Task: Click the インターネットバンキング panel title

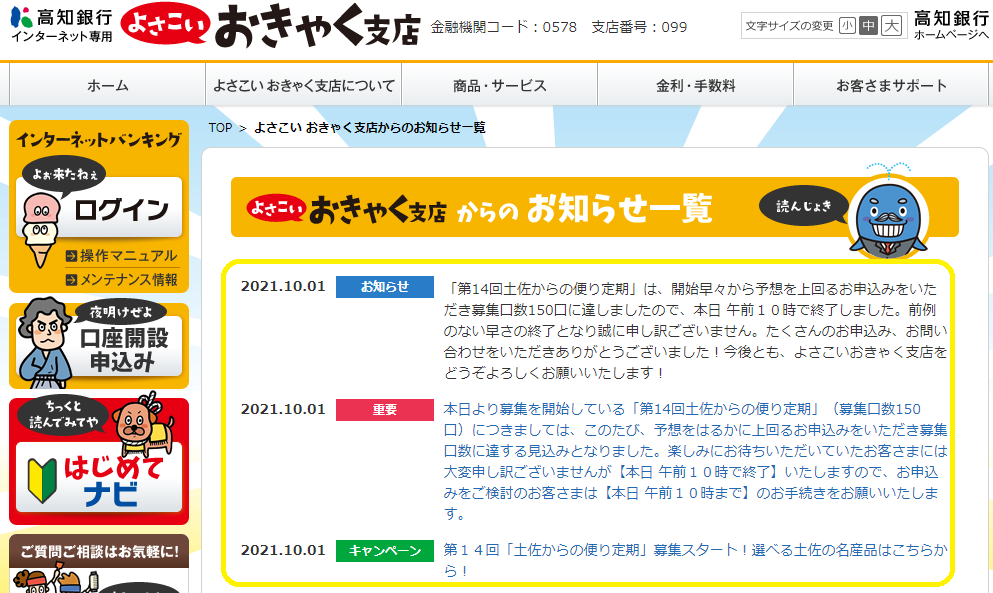Action: pyautogui.click(x=99, y=139)
